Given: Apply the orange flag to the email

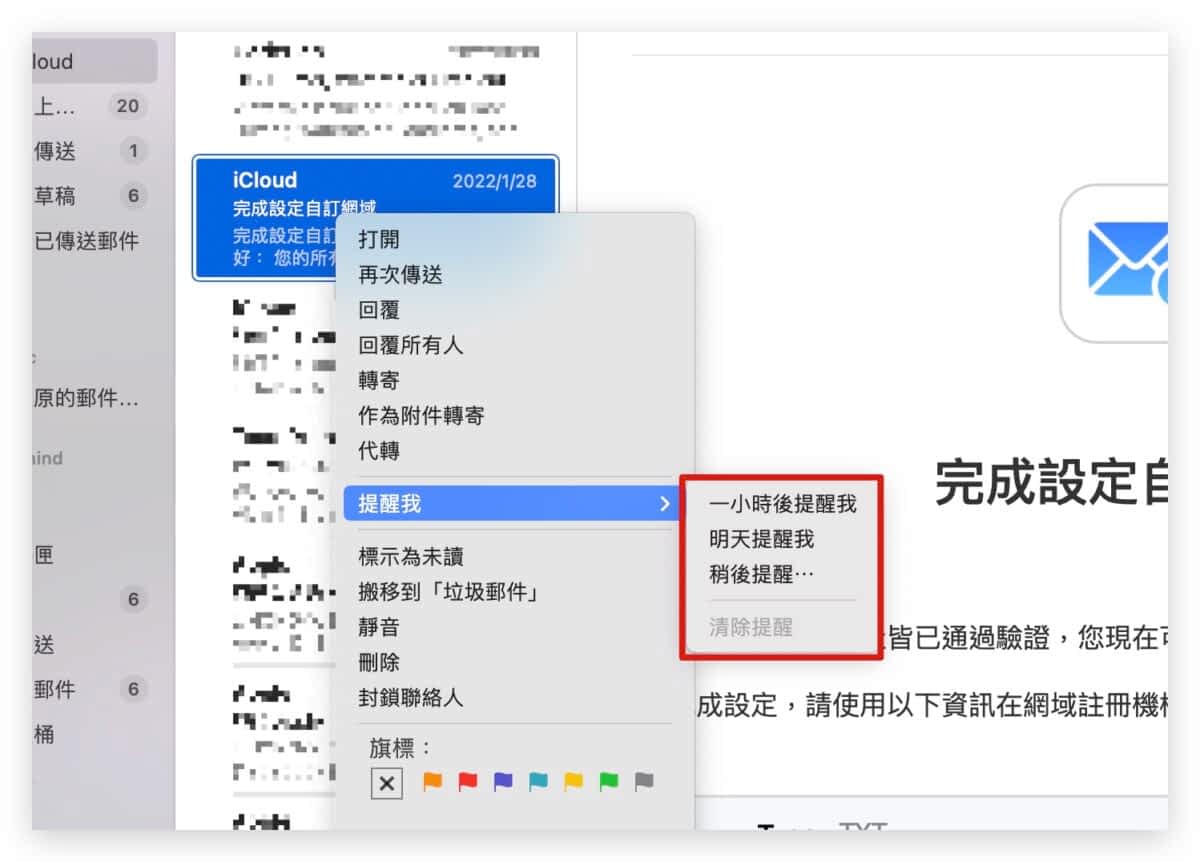Looking at the screenshot, I should click(432, 782).
